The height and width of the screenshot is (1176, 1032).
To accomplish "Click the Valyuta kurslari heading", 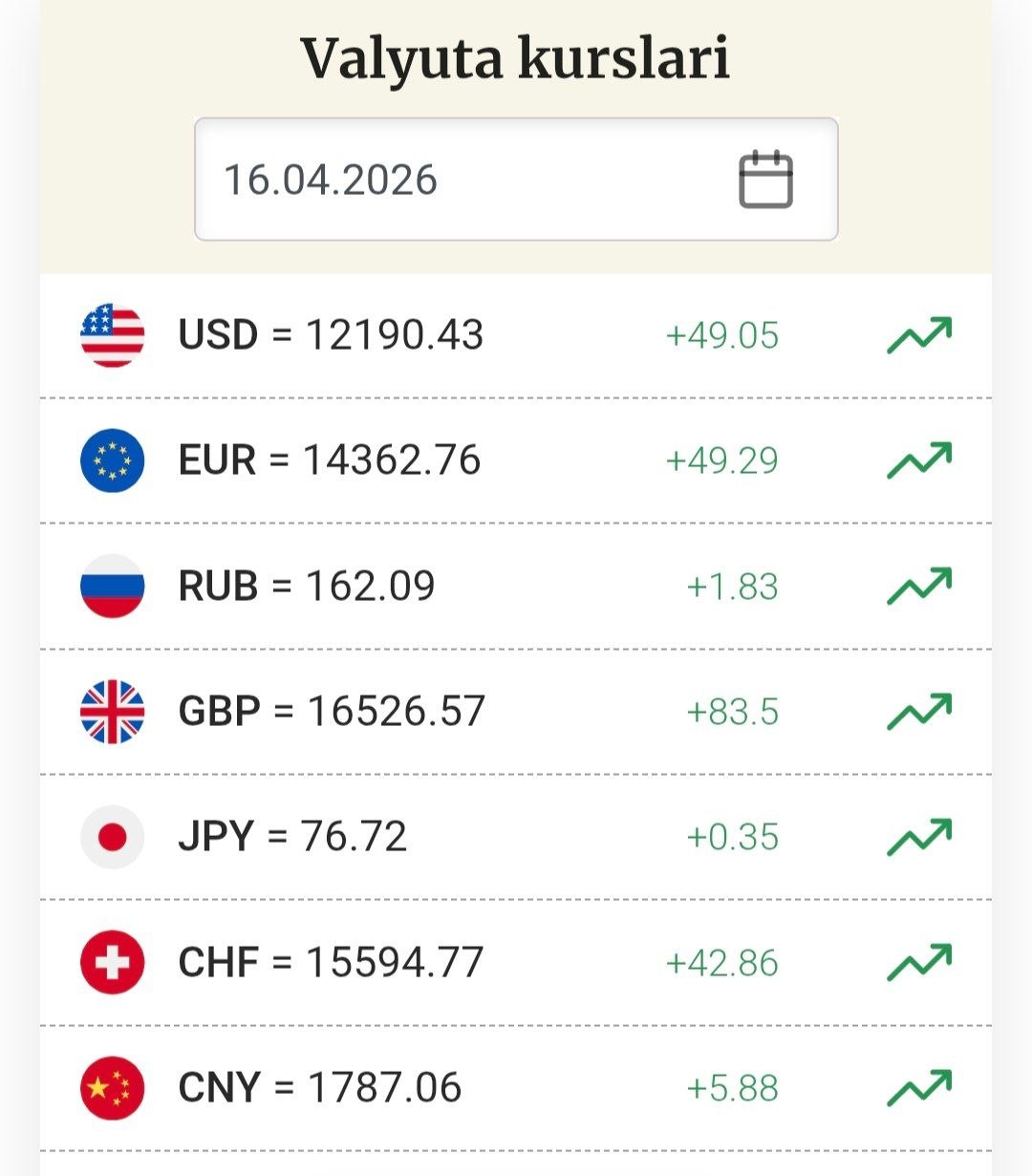I will tap(516, 57).
